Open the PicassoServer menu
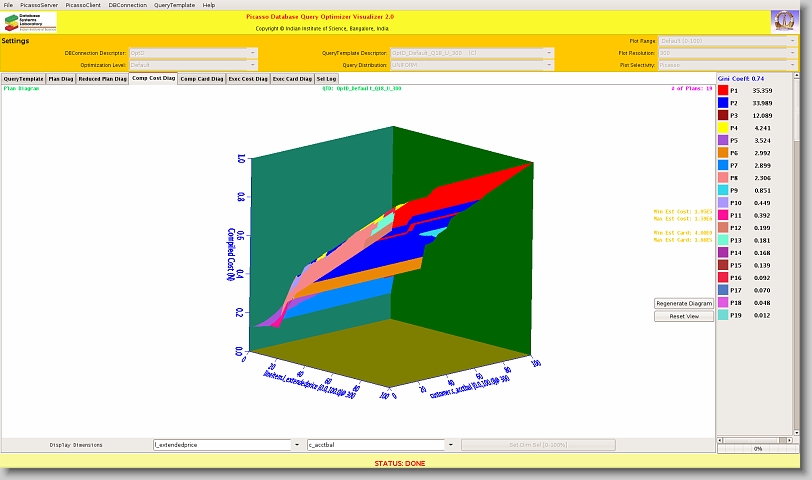Viewport: 812px width, 480px height. click(x=39, y=5)
